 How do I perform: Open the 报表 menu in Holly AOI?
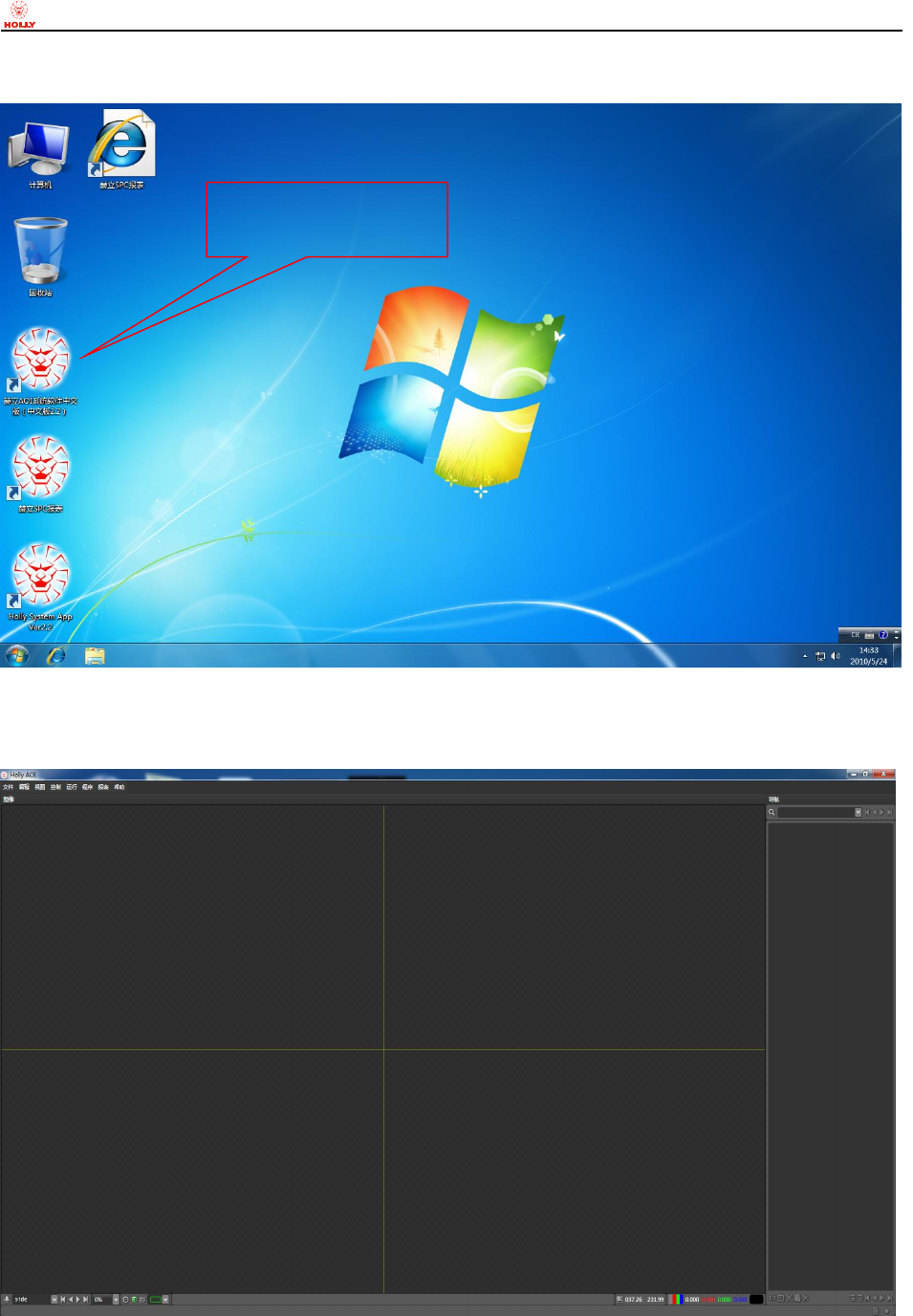pos(103,787)
